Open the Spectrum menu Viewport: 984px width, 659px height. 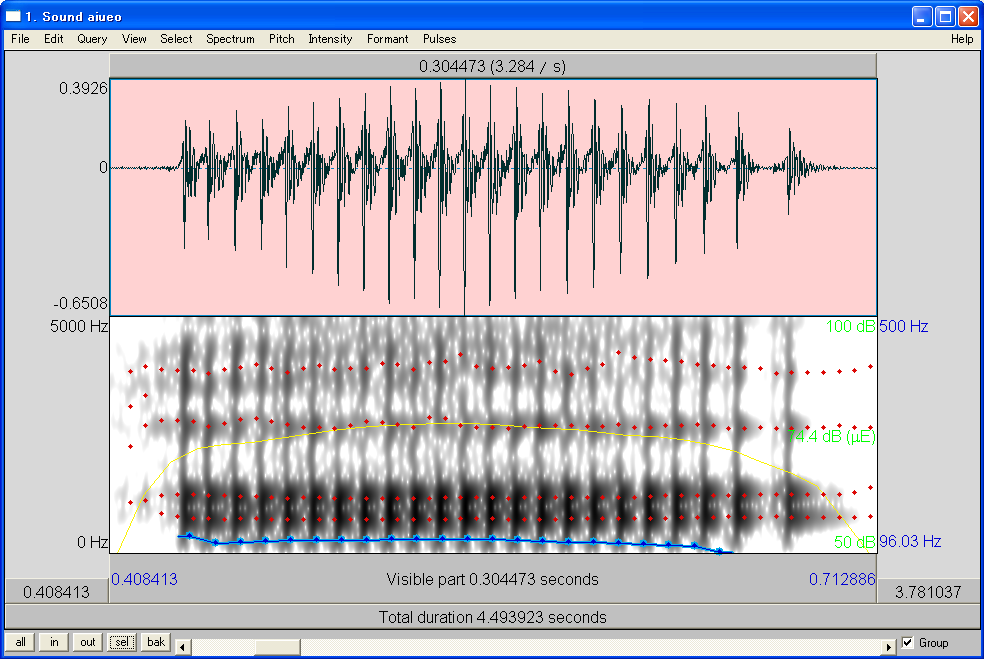230,39
